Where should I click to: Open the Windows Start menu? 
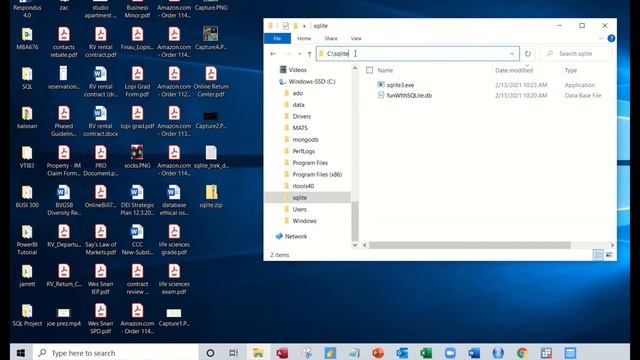coord(21,353)
